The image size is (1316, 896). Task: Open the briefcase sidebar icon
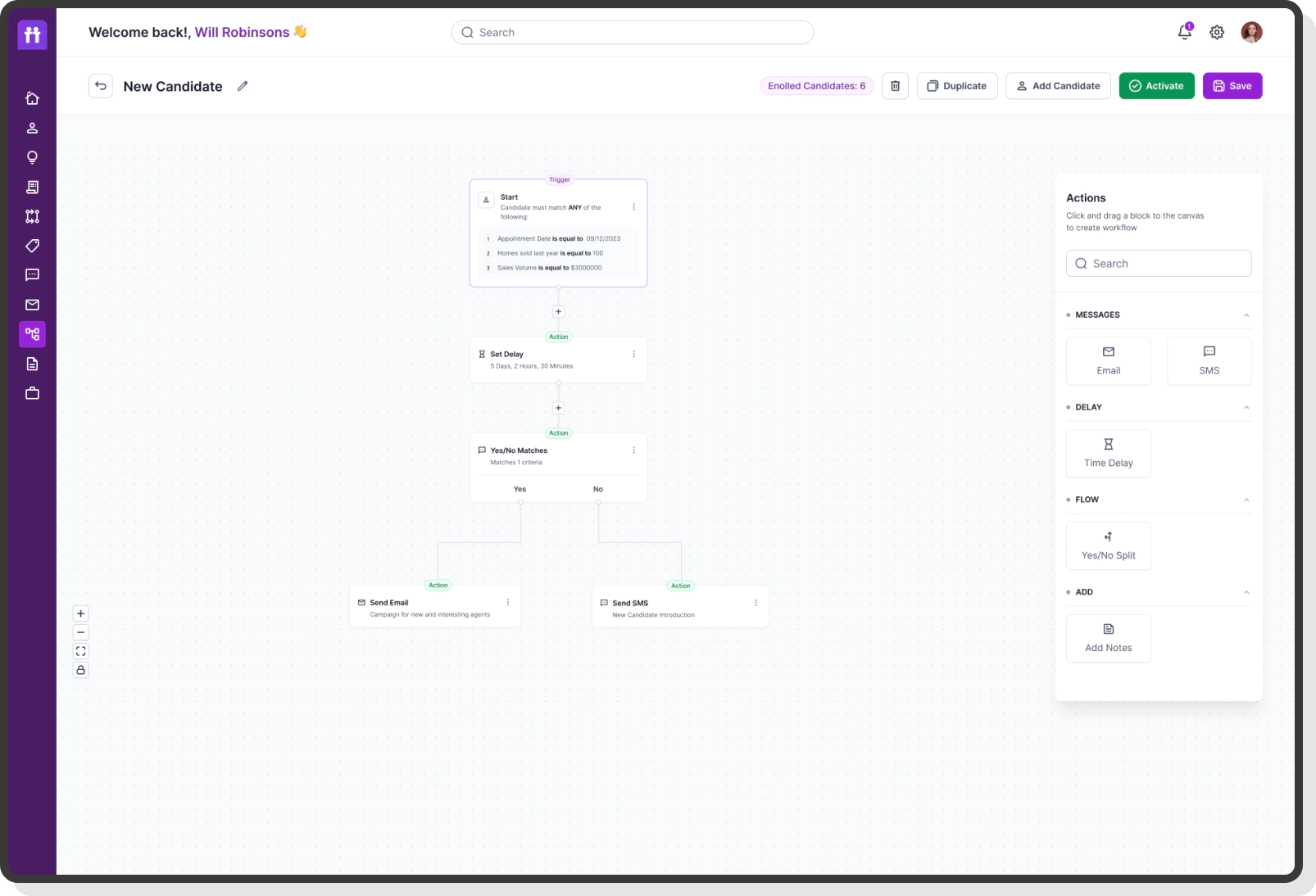point(32,393)
